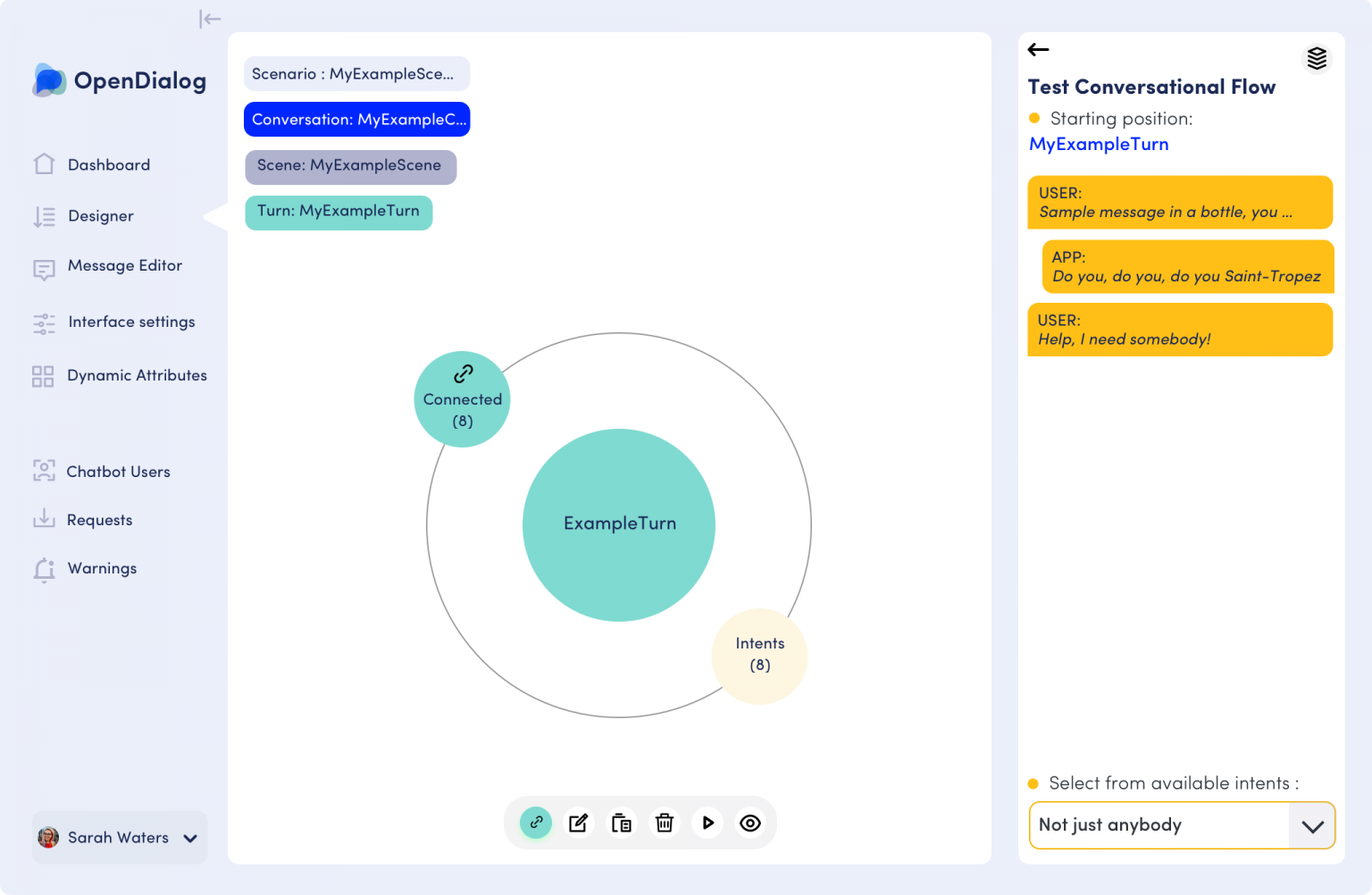1372x895 pixels.
Task: Open the available intents dropdown
Action: (1311, 825)
